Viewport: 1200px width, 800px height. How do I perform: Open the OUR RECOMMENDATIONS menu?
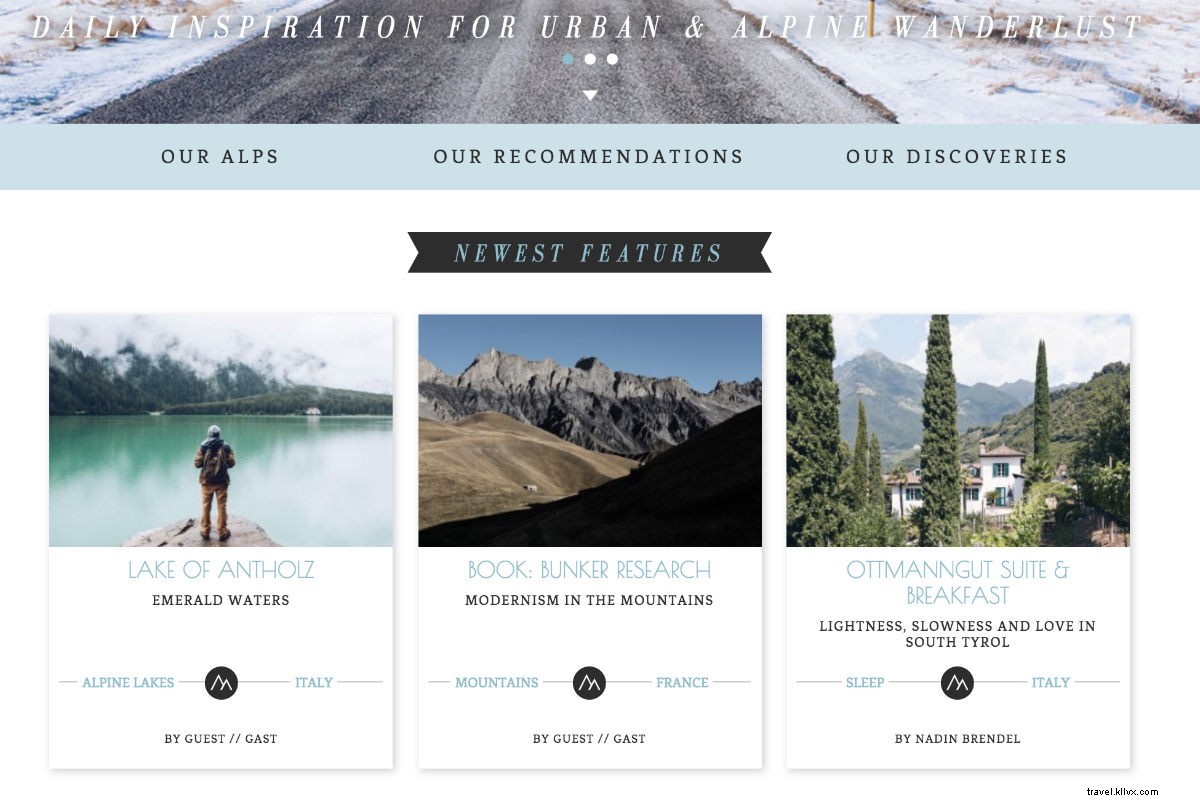(x=588, y=156)
